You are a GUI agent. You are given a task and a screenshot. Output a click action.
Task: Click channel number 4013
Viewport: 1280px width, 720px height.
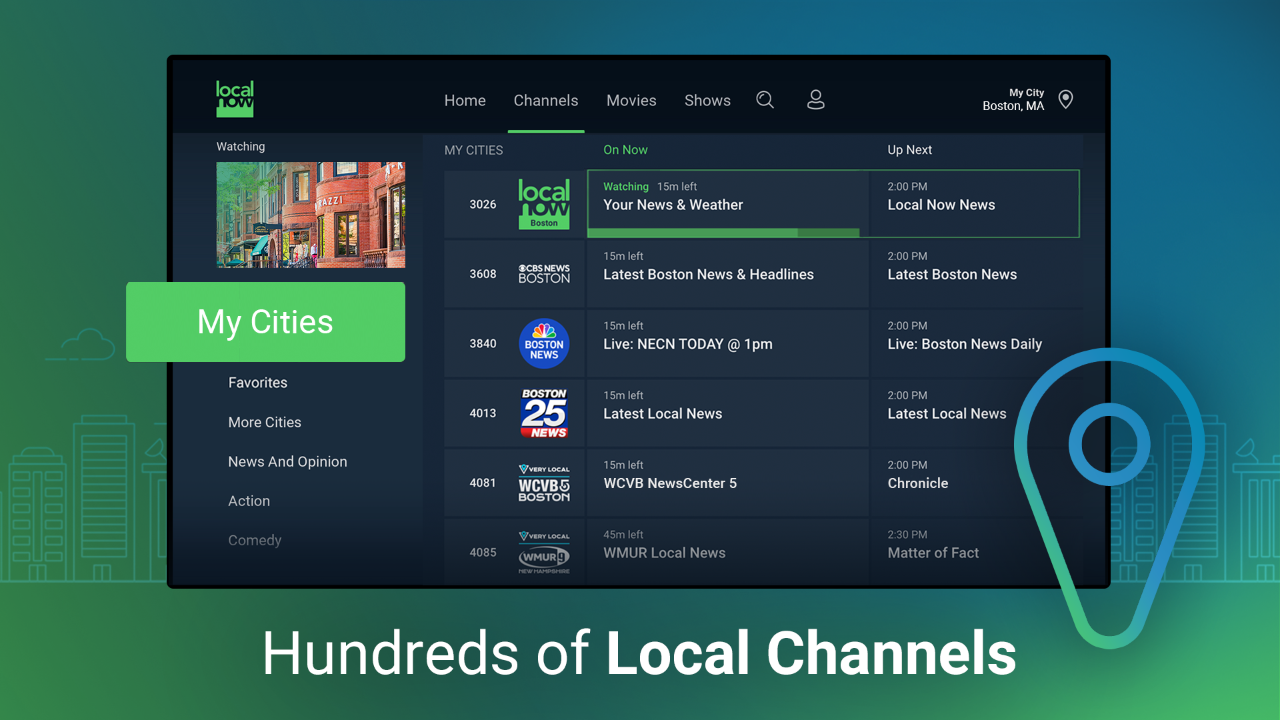click(483, 413)
